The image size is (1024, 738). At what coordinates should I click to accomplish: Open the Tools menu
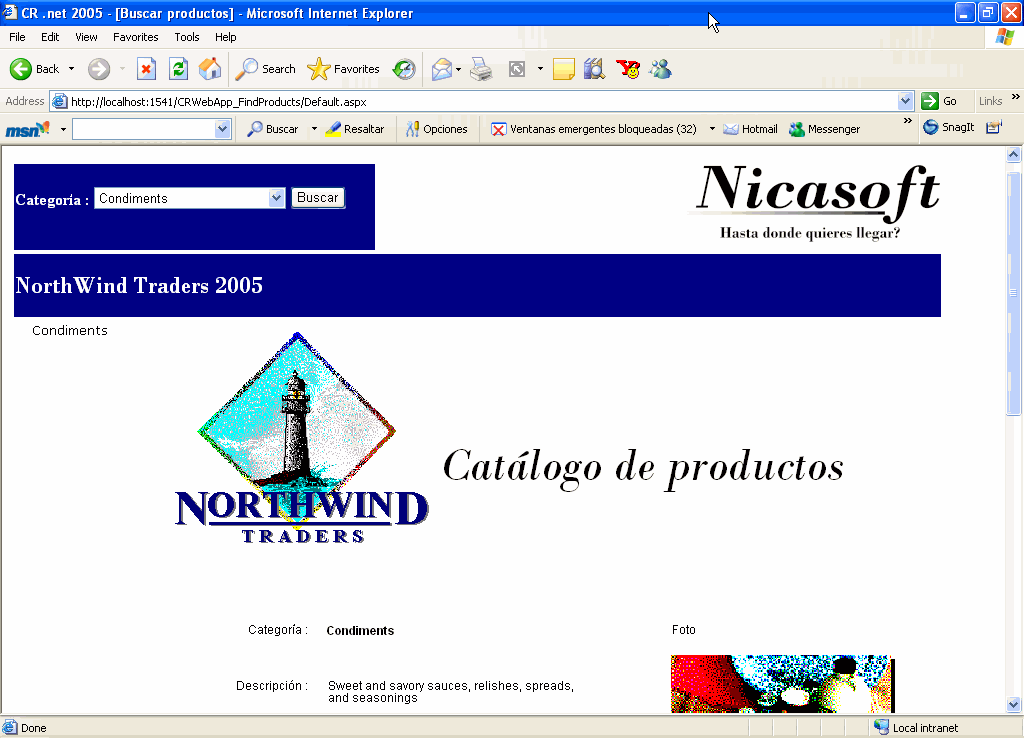click(x=187, y=37)
